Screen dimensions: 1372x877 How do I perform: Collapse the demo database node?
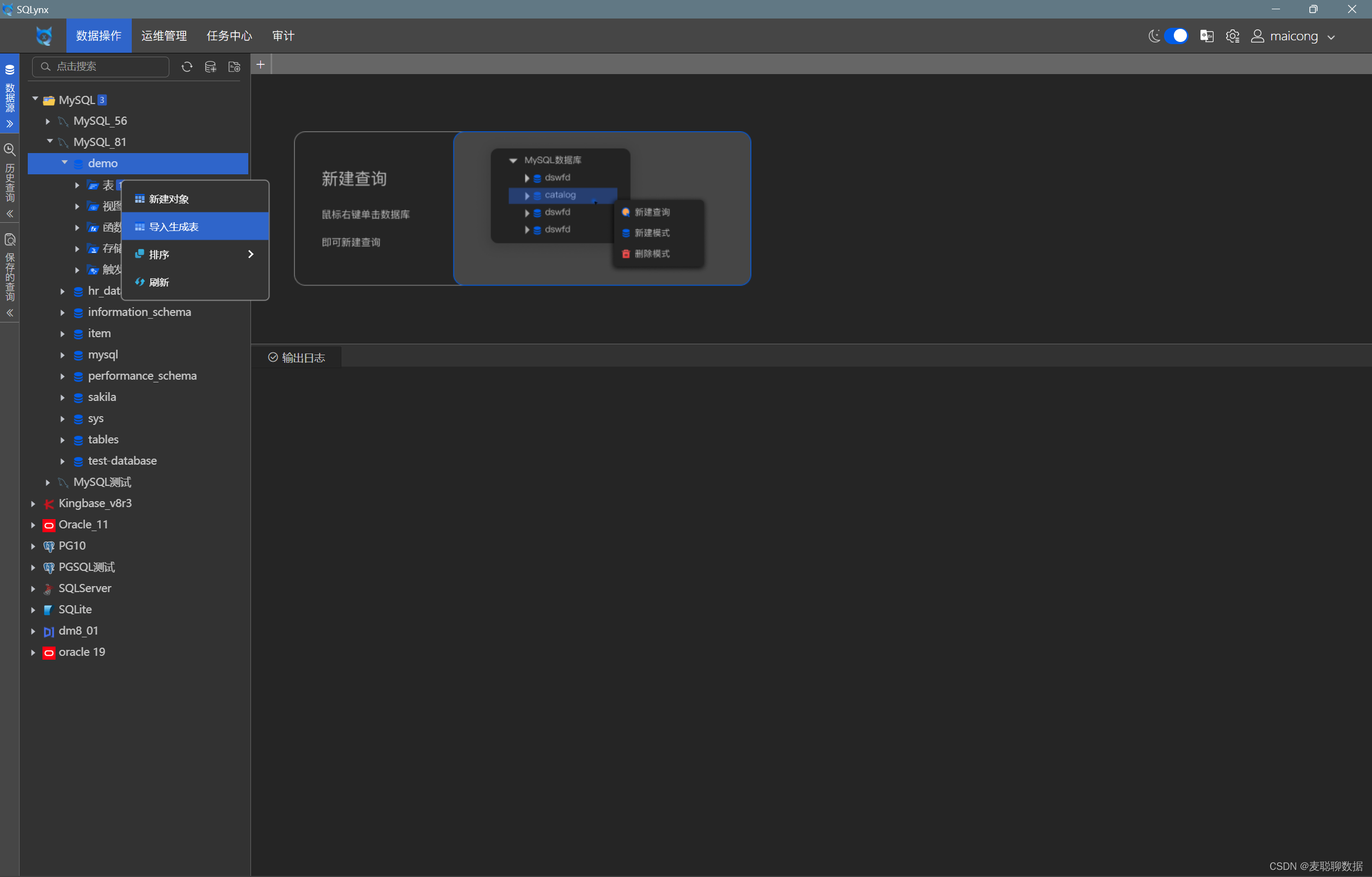tap(64, 163)
